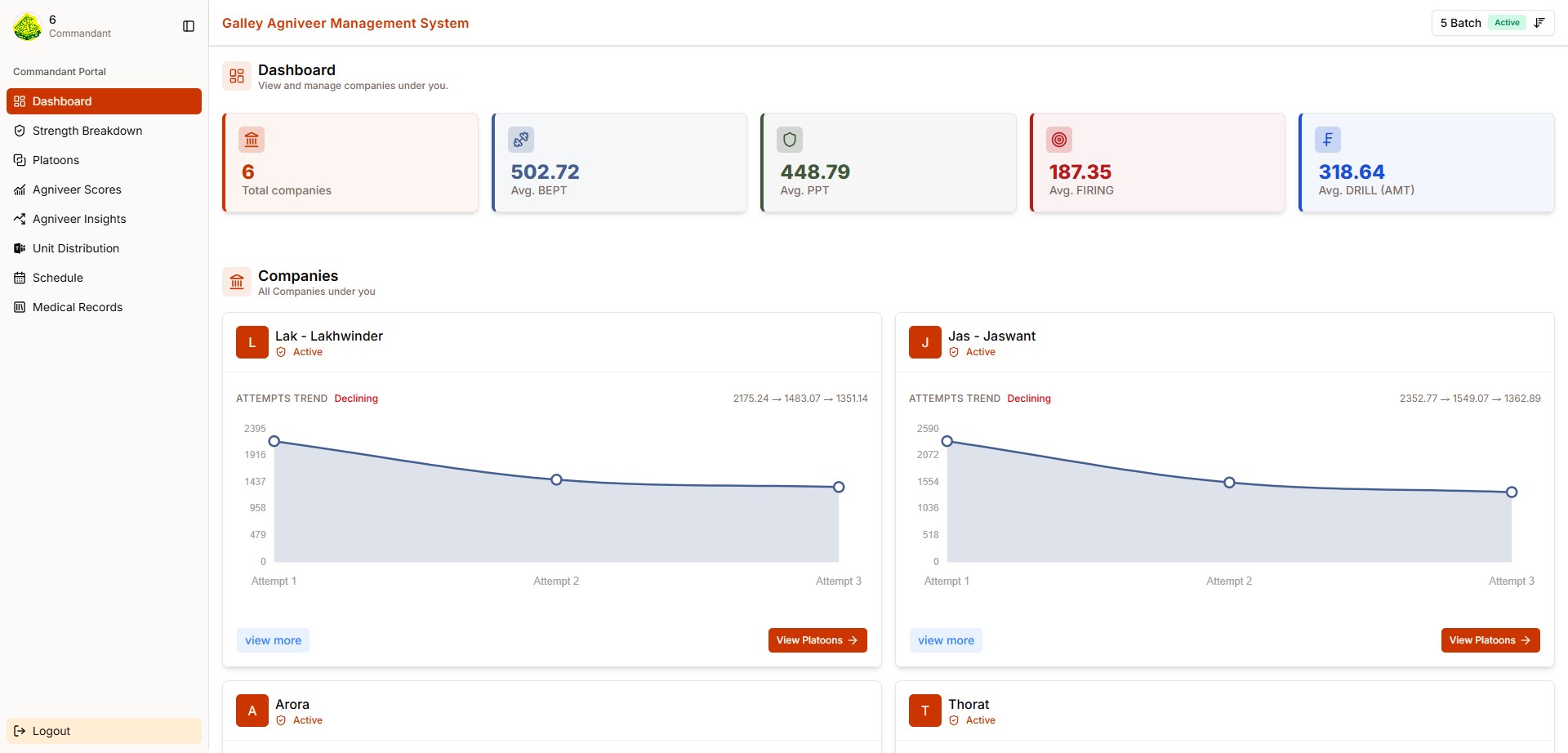Click the Agniveer Insights trend icon
1568x753 pixels.
(20, 219)
